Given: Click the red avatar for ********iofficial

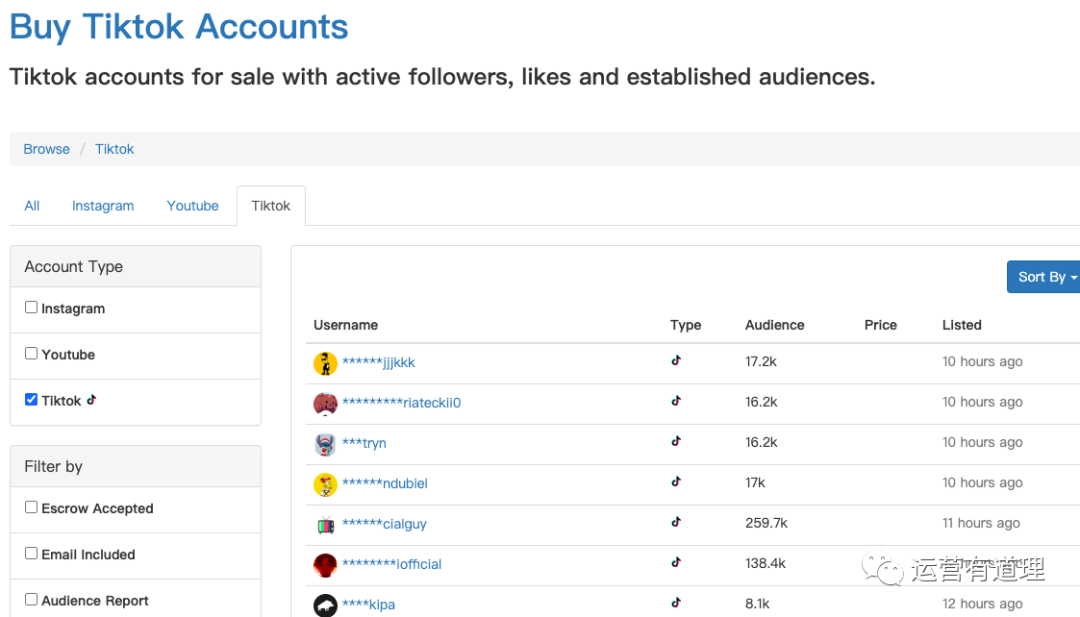Looking at the screenshot, I should 325,565.
